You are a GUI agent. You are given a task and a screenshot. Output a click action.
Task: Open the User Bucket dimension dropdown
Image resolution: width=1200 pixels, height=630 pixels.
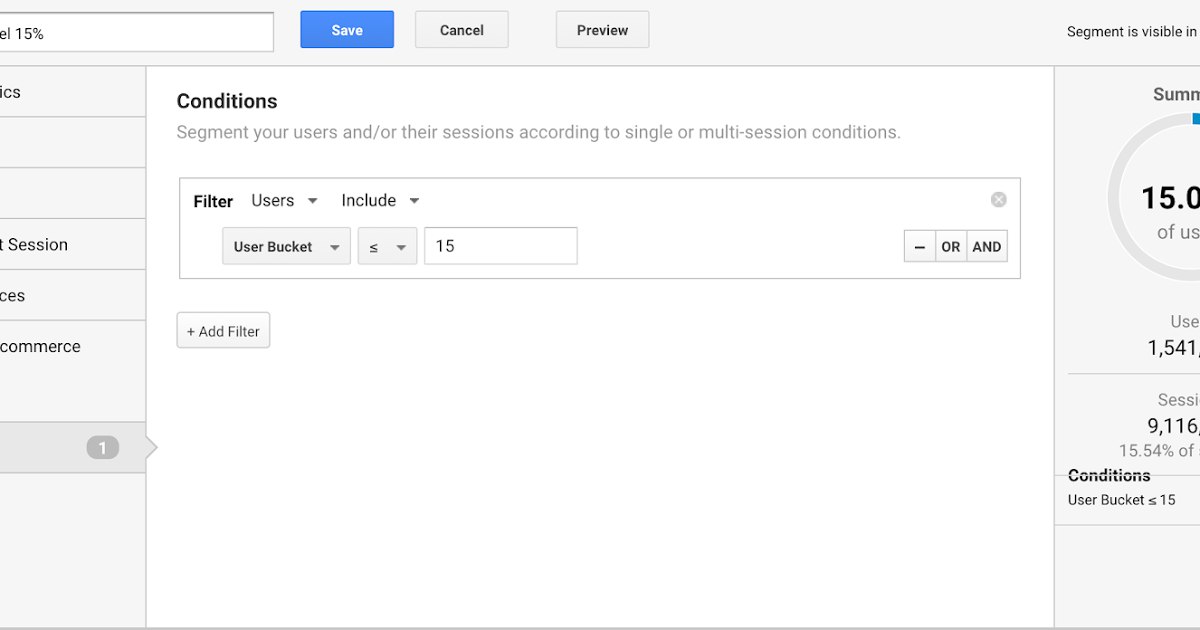coord(286,247)
